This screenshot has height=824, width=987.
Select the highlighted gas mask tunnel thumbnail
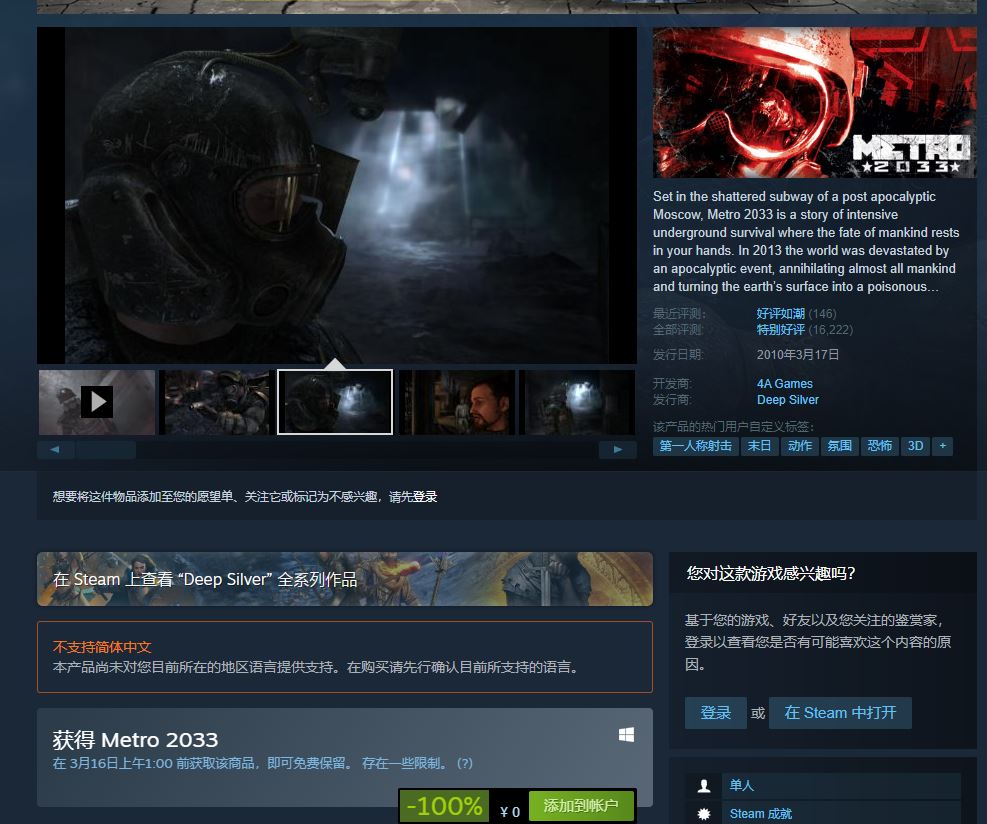click(x=335, y=402)
